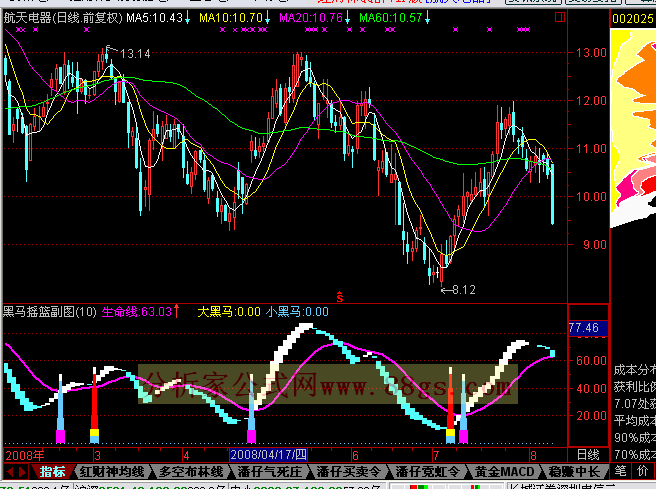The height and width of the screenshot is (489, 656).
Task: Click the highlighted date 2008/04/17/四
Action: pos(268,455)
